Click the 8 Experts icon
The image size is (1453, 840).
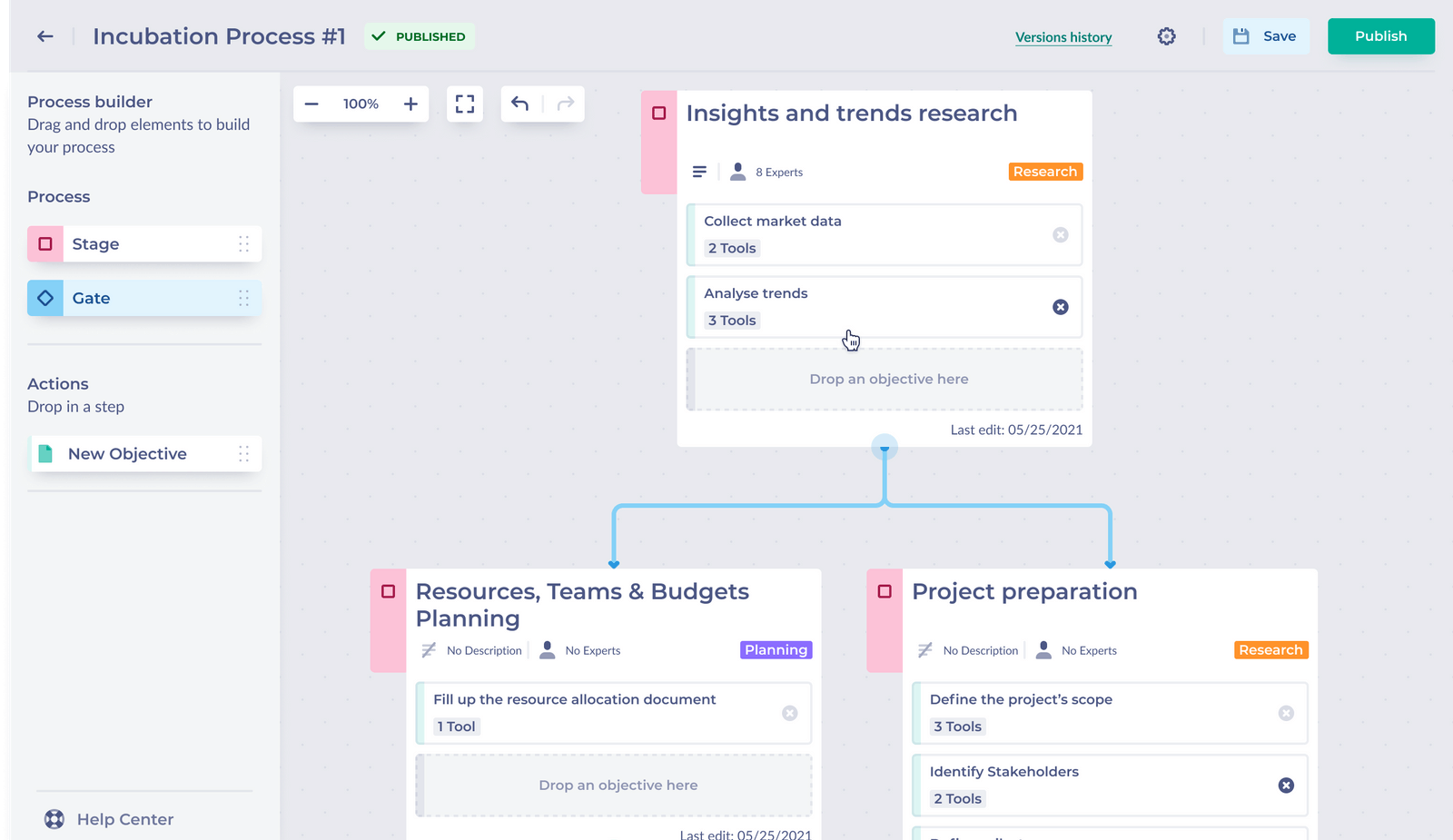(x=736, y=171)
